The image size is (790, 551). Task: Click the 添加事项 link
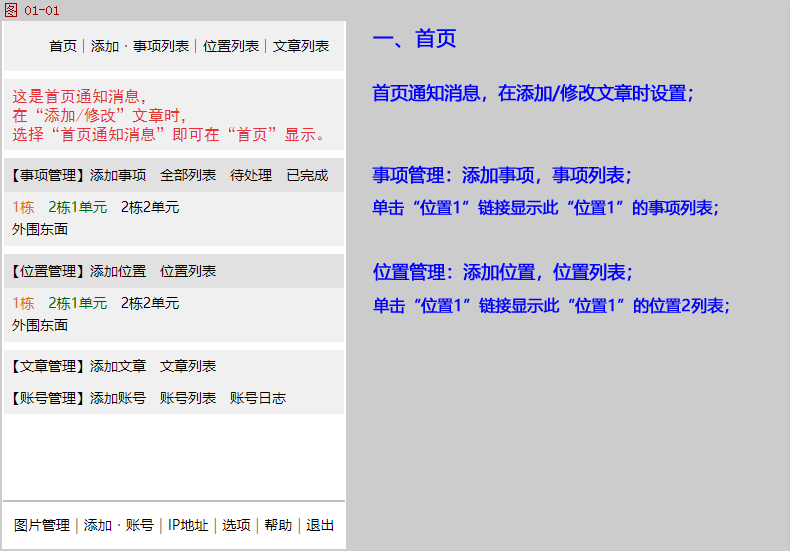click(118, 175)
